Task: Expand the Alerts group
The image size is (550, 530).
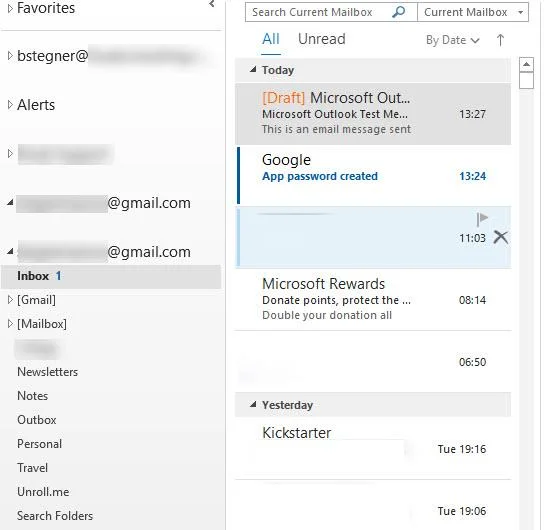Action: pyautogui.click(x=10, y=105)
